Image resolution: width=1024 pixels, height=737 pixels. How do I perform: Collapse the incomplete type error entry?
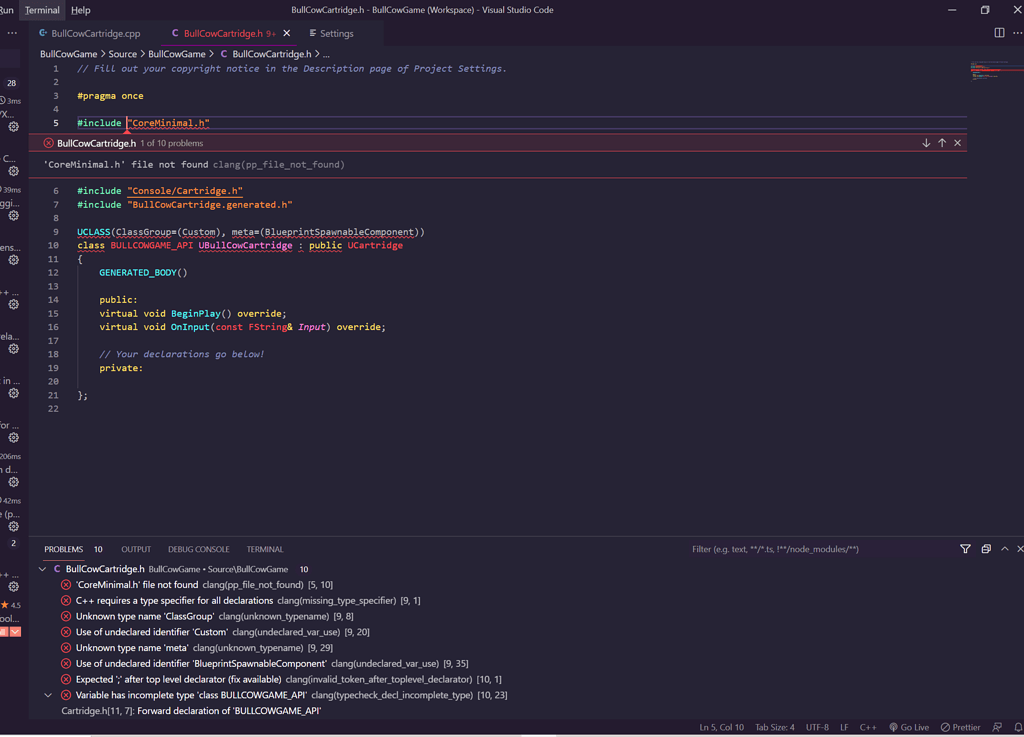(48, 695)
